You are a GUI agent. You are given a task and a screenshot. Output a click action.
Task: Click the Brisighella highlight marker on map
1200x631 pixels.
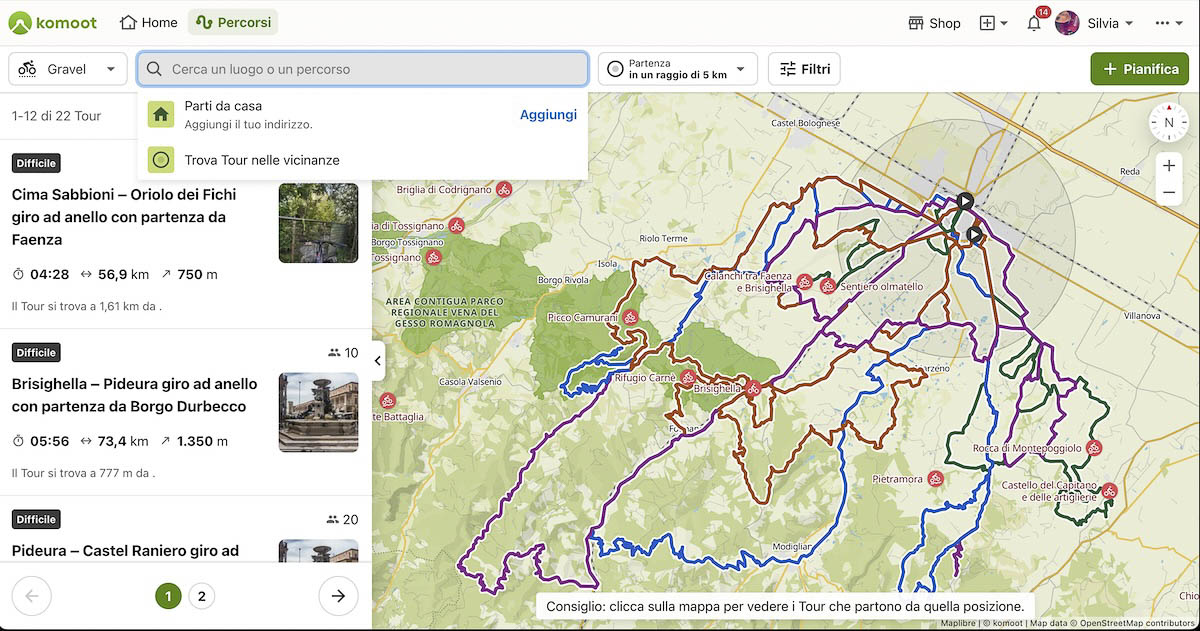(x=753, y=388)
